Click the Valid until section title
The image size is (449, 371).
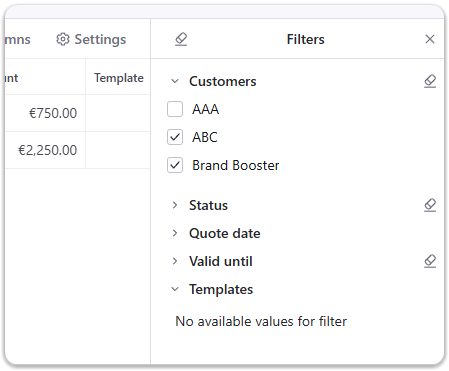(x=221, y=261)
